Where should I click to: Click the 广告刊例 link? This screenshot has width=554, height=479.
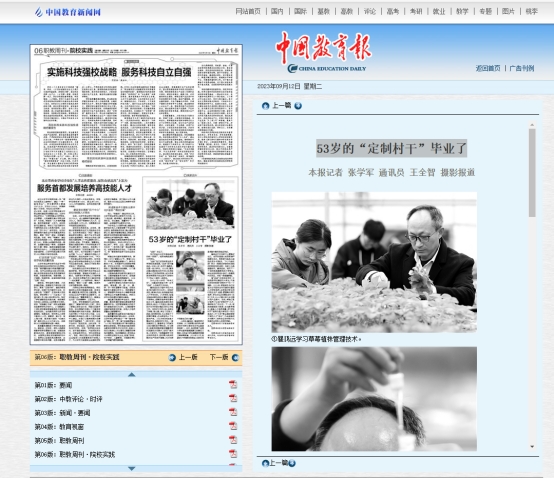tap(521, 68)
